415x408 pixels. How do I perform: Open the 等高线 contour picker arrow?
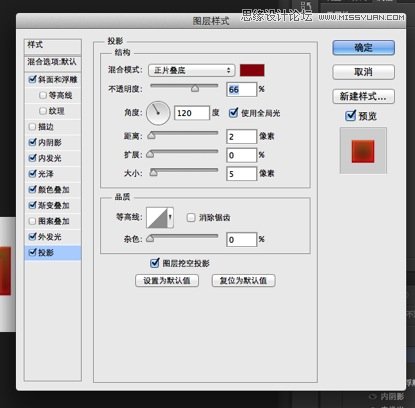click(170, 217)
